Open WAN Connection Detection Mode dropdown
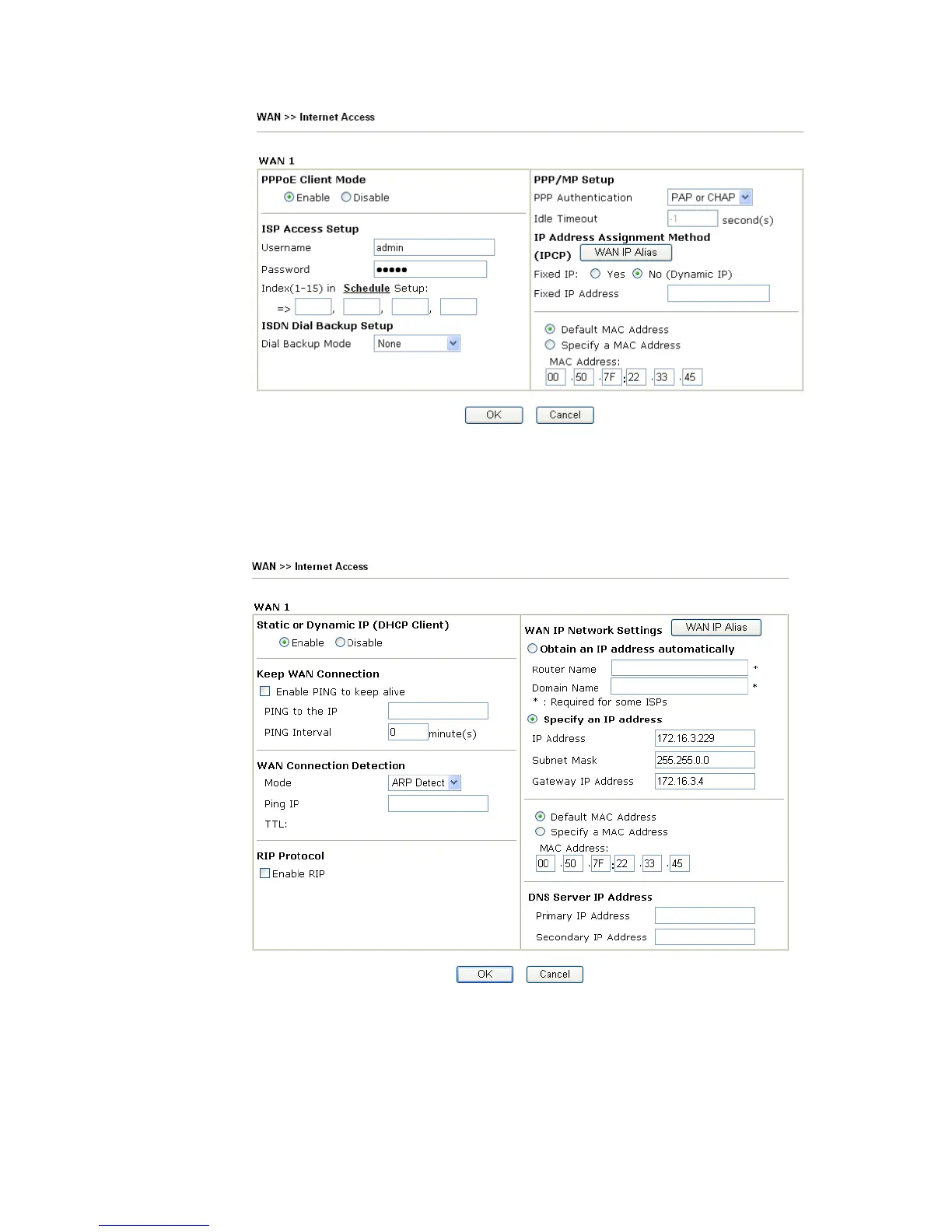Viewport: 952px width, 1232px height. (425, 782)
